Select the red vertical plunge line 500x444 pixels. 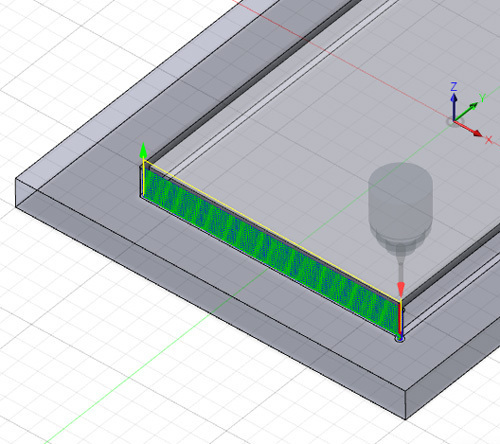coord(400,318)
